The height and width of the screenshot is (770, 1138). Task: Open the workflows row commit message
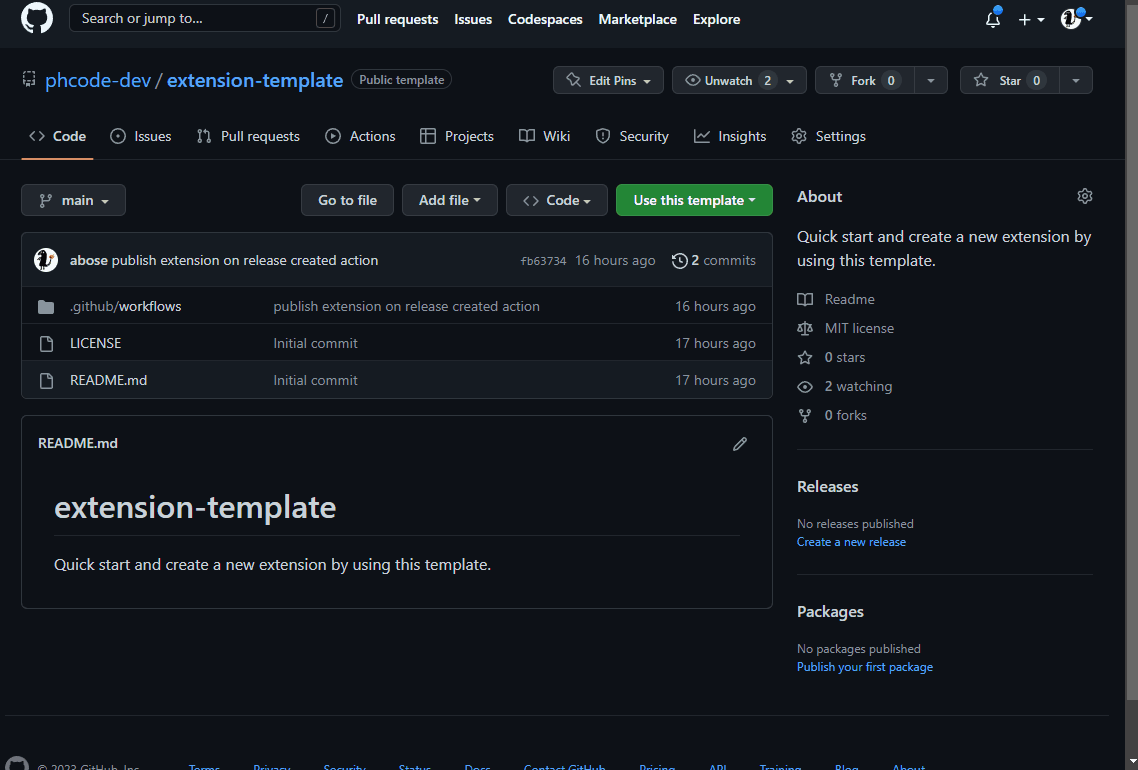pos(406,306)
